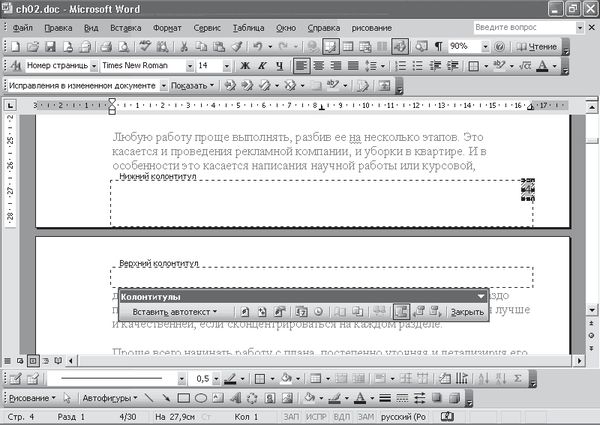This screenshot has height=425, width=600.
Task: Click the Undo arrow icon
Action: (x=258, y=46)
